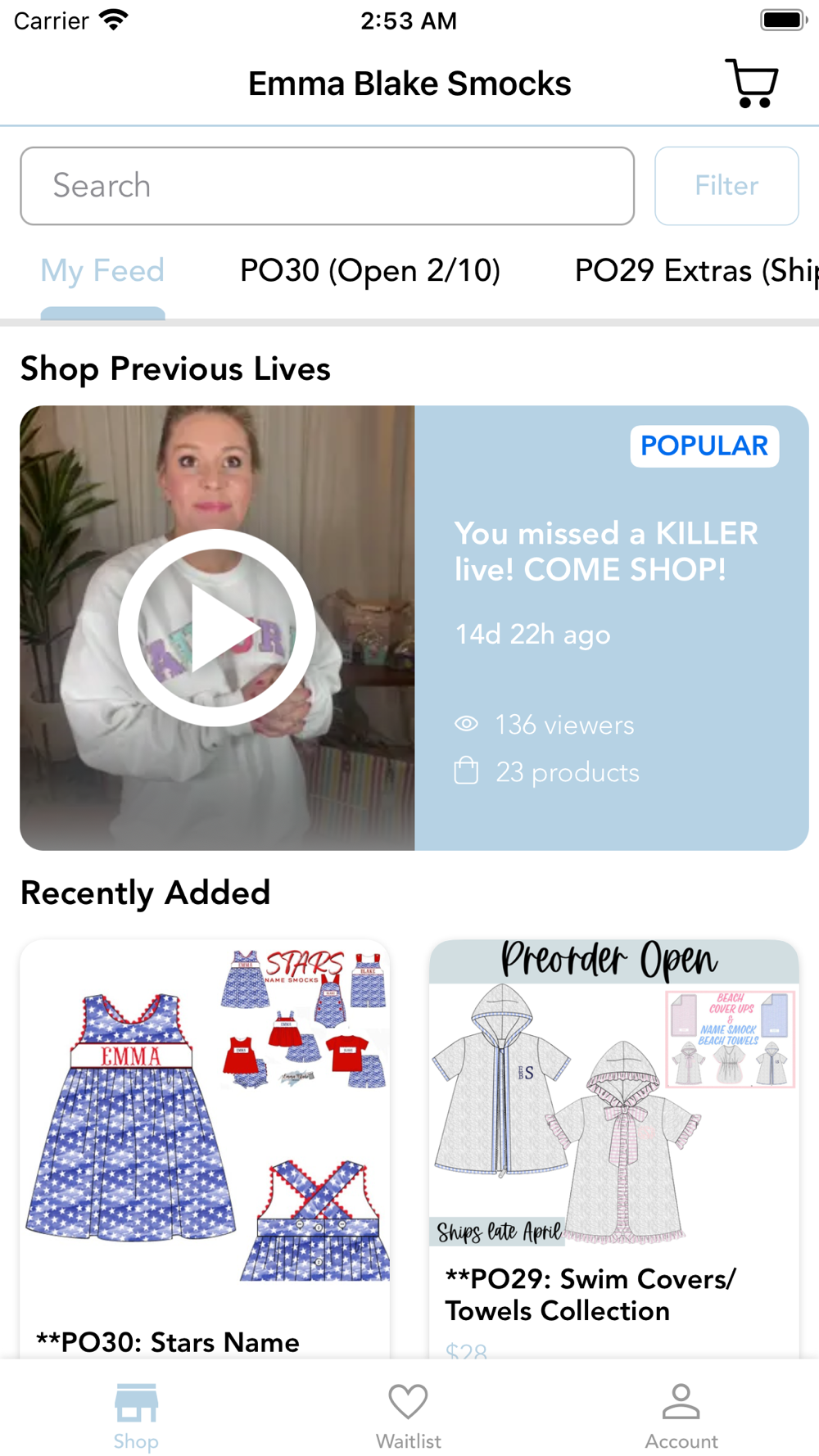
Task: Open the shopping cart icon
Action: pyautogui.click(x=751, y=83)
